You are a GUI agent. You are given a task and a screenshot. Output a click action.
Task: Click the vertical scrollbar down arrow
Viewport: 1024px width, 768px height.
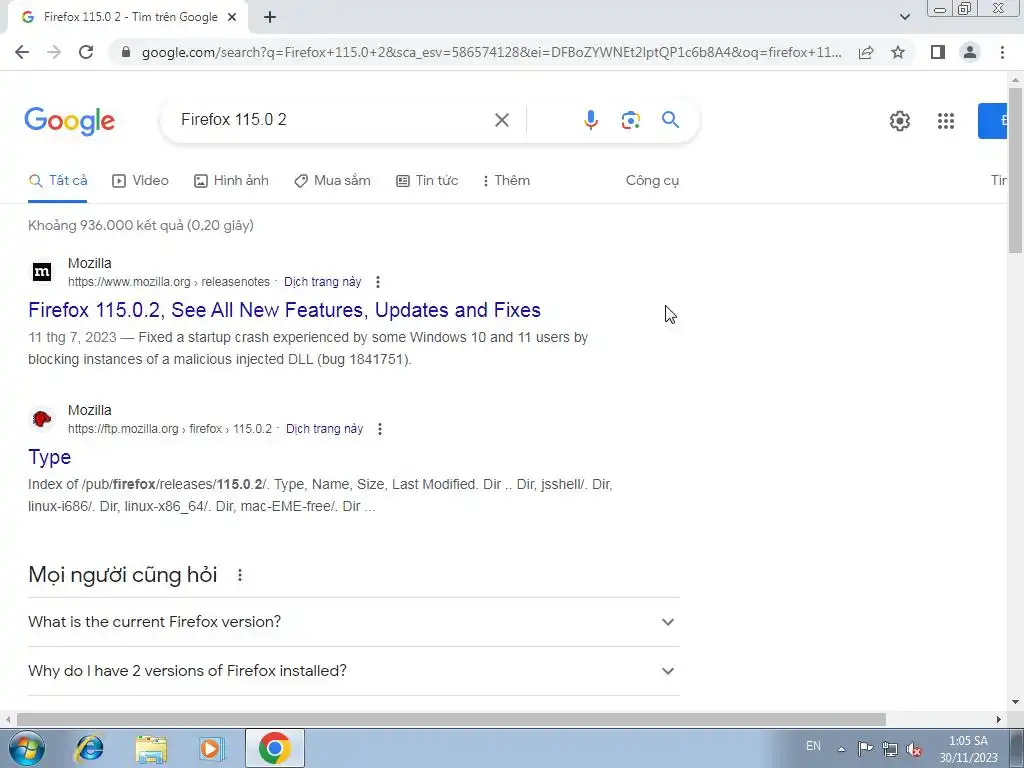pos(1015,702)
